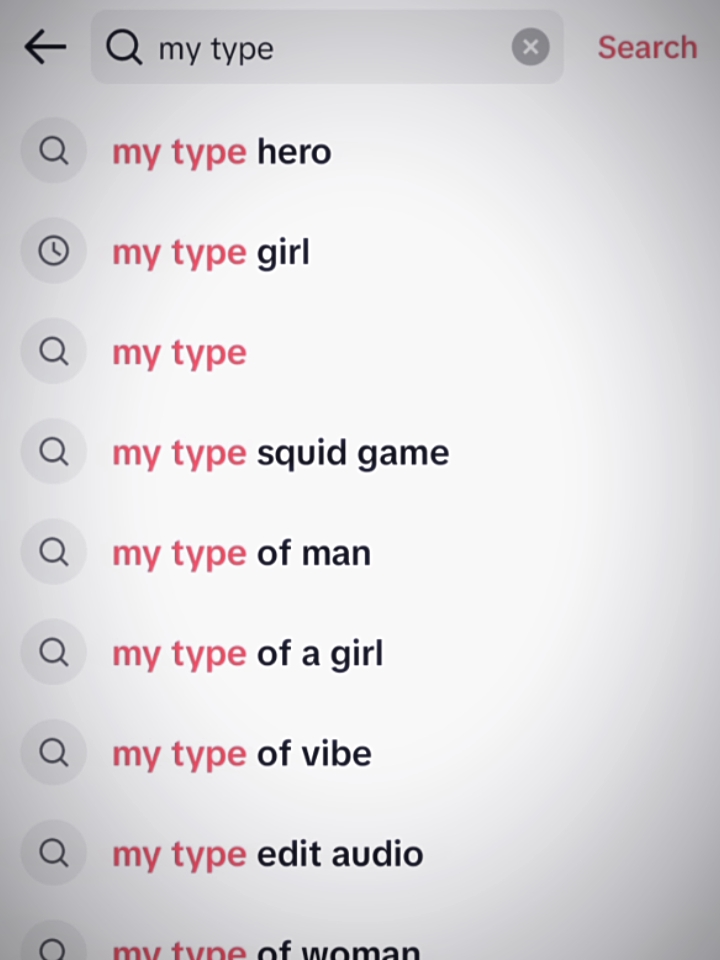Screen dimensions: 720x960
Task: Tap the search icon beside "my type of vibe"
Action: click(x=53, y=752)
